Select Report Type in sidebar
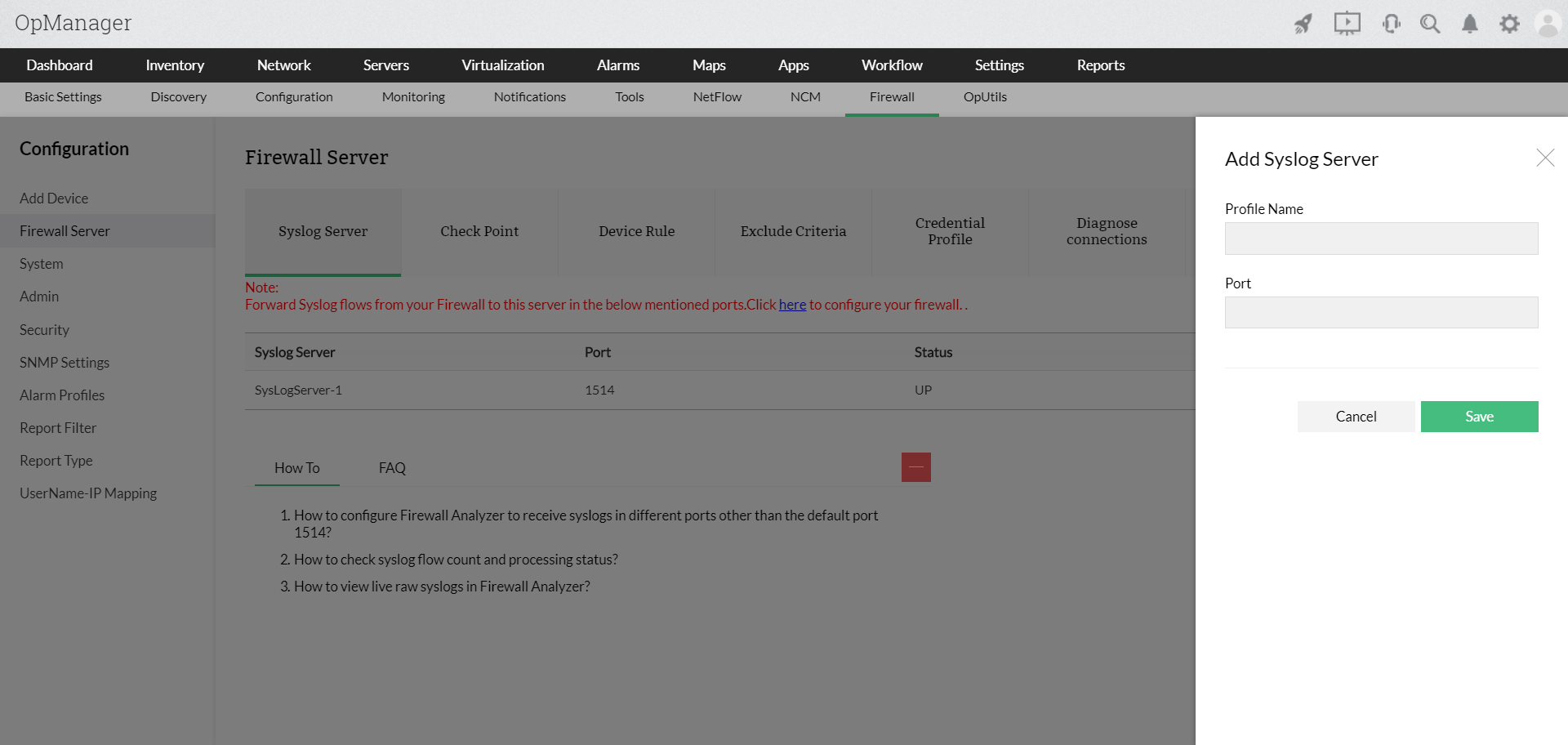 56,461
